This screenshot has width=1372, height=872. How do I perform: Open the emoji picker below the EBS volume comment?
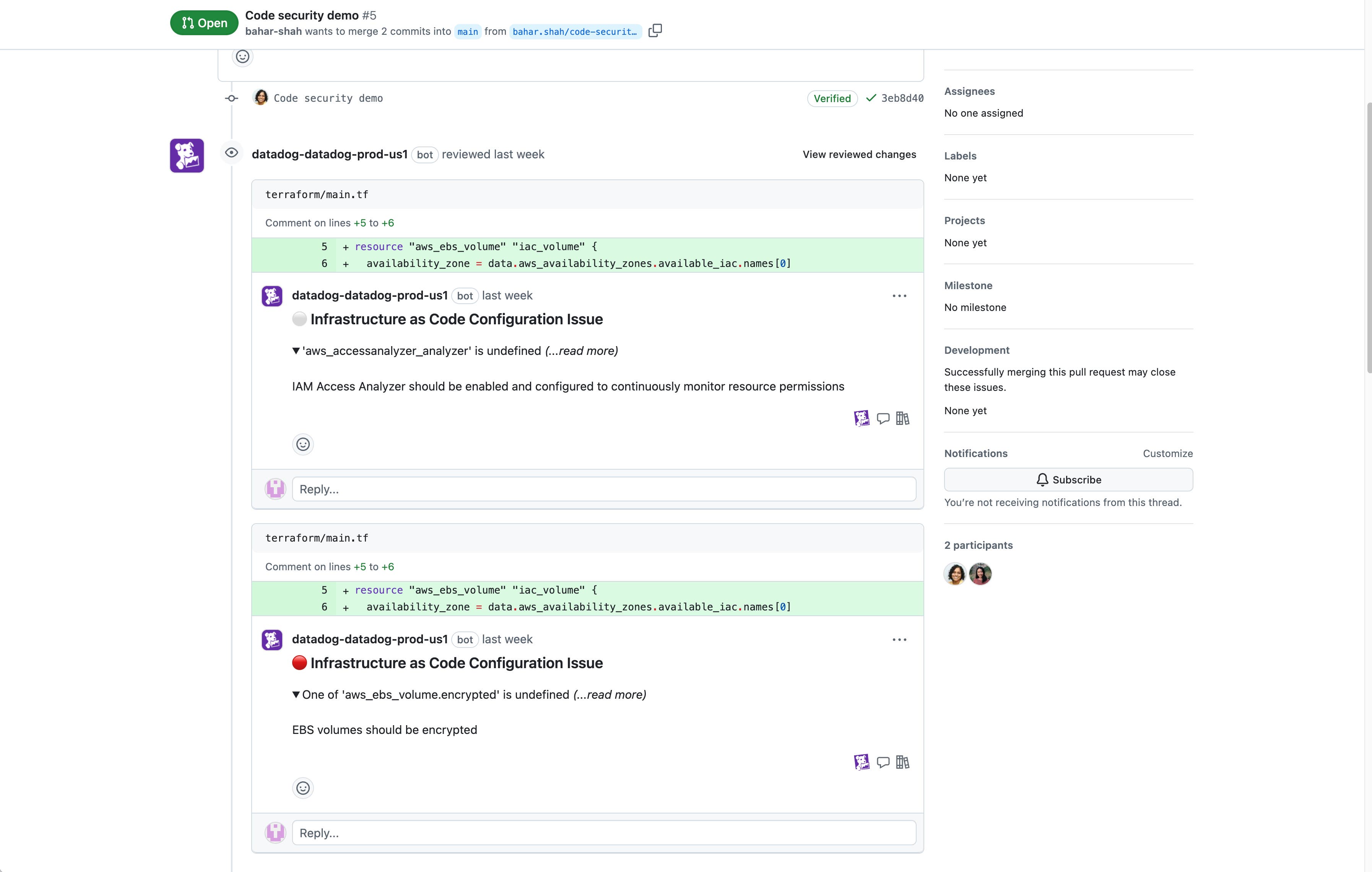(x=302, y=787)
